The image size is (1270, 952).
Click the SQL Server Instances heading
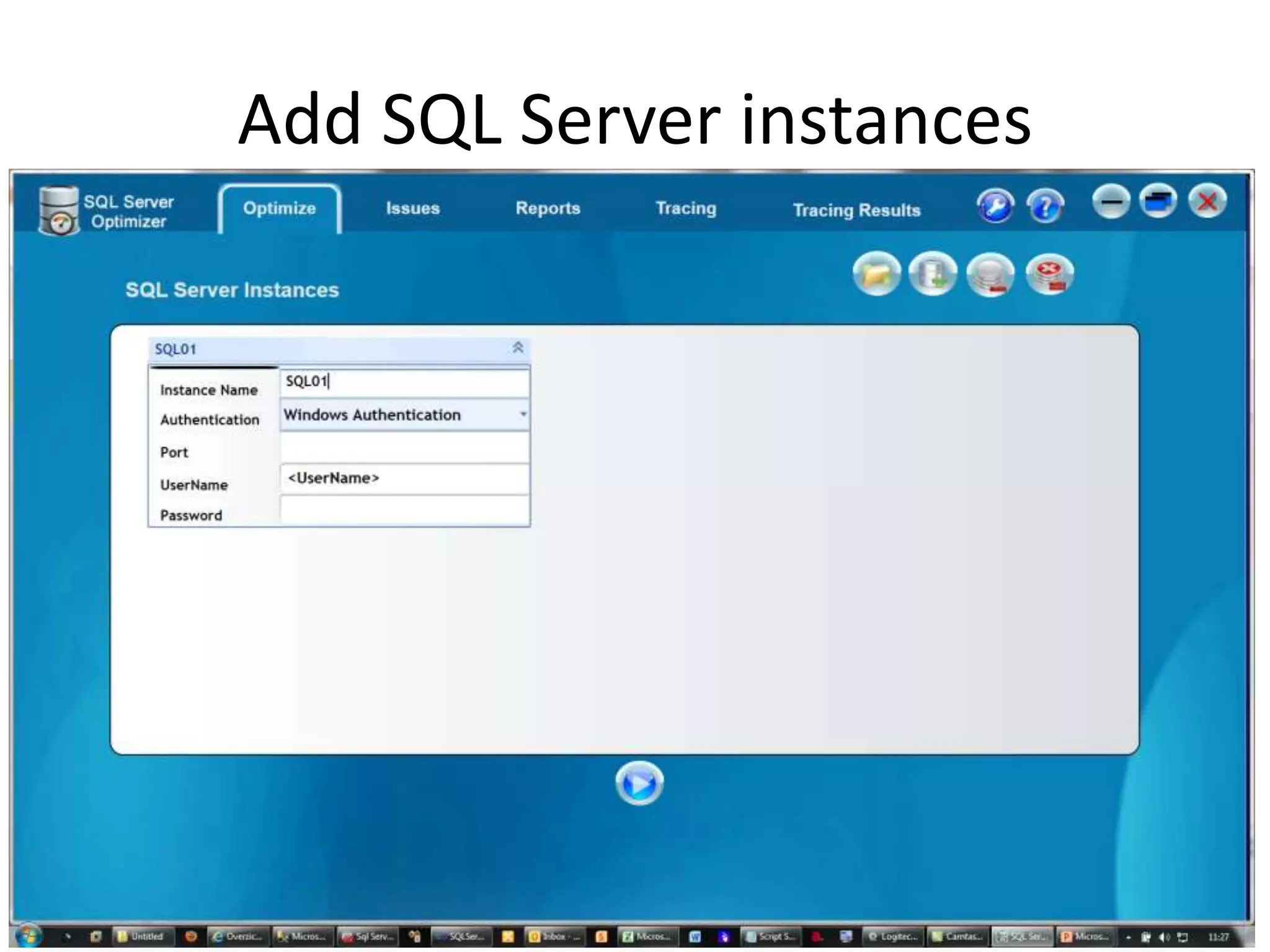pyautogui.click(x=233, y=290)
